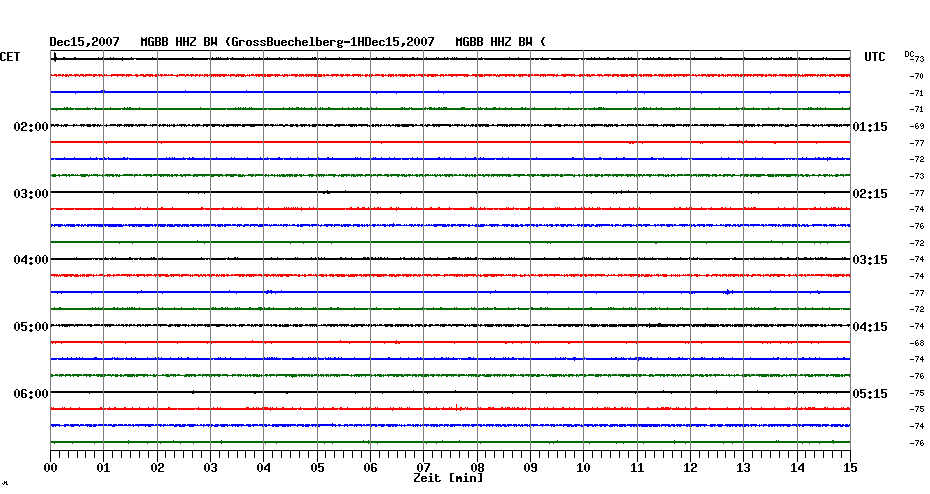Click the minute axis label 10
The width and height of the screenshot is (930, 494).
[584, 468]
